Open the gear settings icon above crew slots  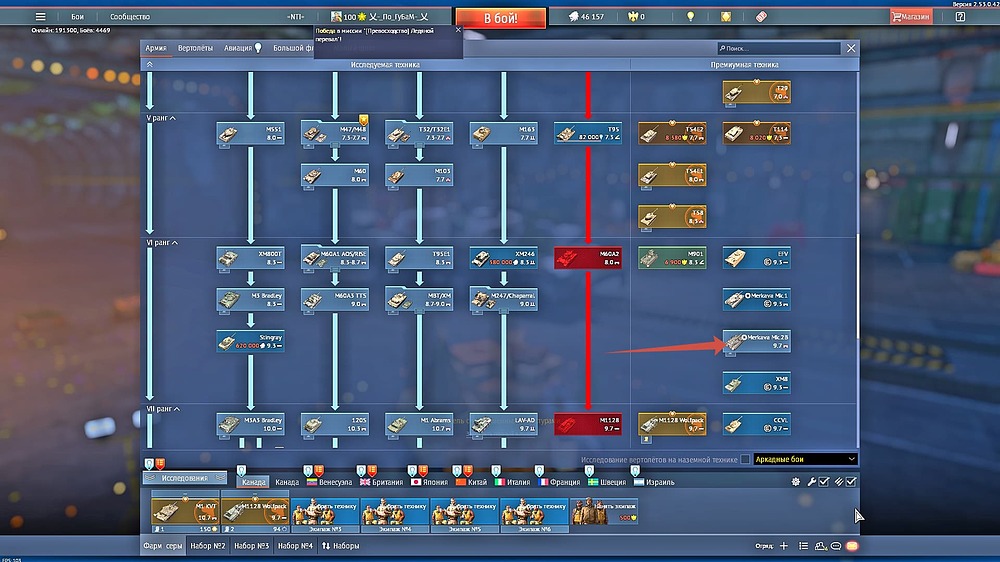(x=796, y=482)
